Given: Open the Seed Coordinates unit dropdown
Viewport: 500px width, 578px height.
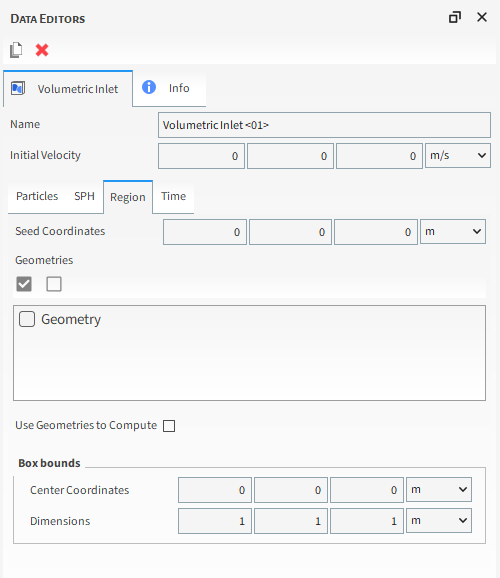Looking at the screenshot, I should pyautogui.click(x=453, y=231).
